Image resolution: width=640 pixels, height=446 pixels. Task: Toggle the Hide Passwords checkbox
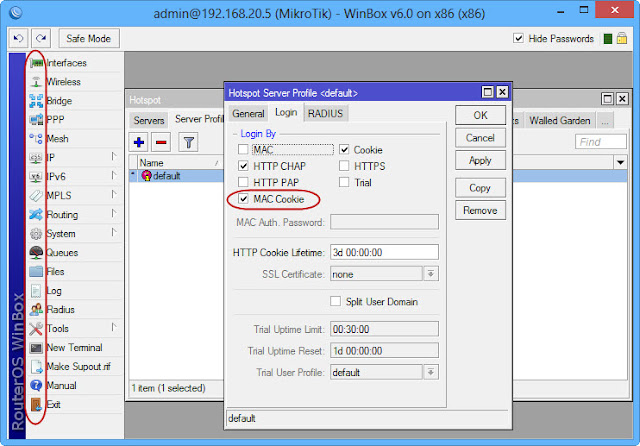pyautogui.click(x=518, y=38)
